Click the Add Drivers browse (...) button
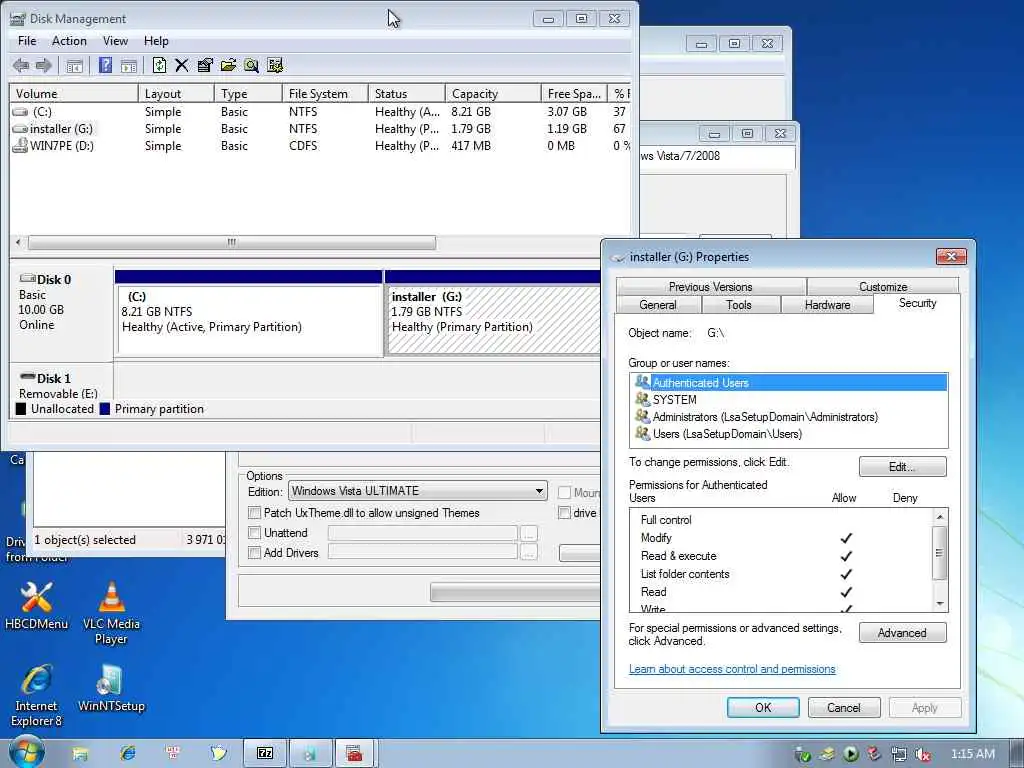This screenshot has width=1024, height=768. [x=528, y=552]
